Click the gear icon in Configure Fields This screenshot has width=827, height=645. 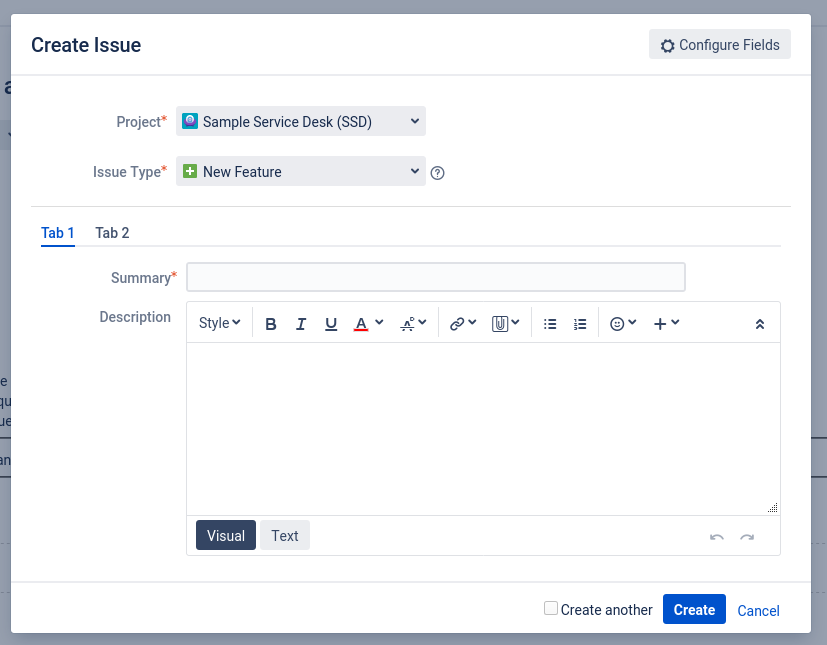coord(667,46)
